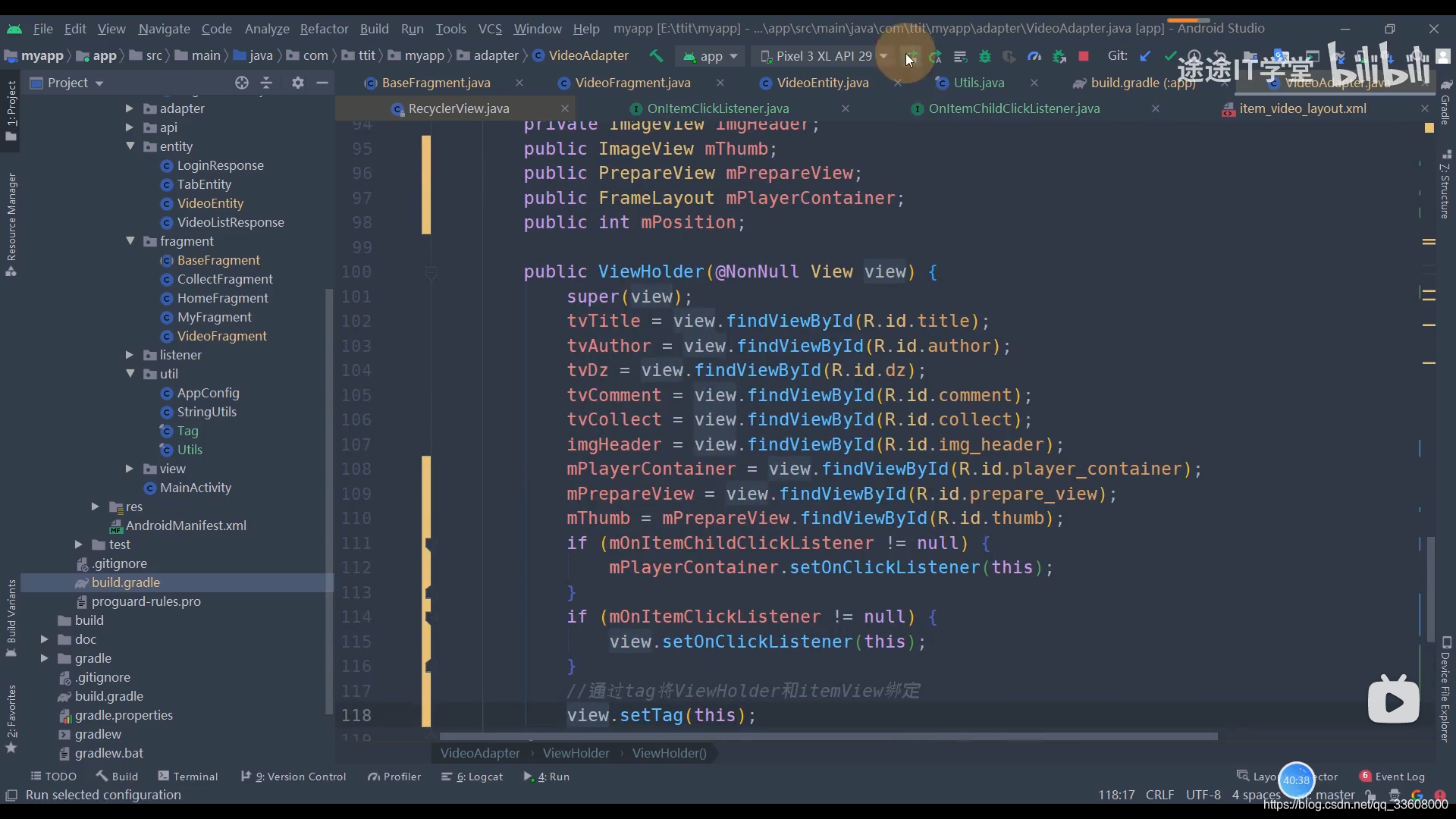1456x819 pixels.
Task: Collapse the util folder
Action: pos(130,374)
